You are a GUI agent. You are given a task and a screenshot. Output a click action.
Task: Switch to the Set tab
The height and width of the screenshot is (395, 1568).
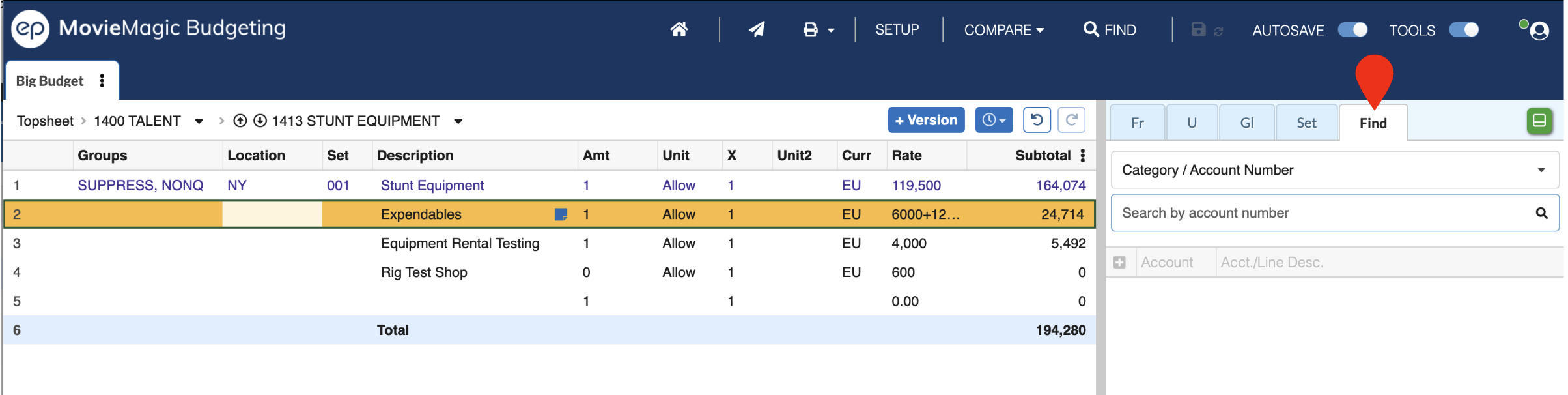click(x=1306, y=123)
